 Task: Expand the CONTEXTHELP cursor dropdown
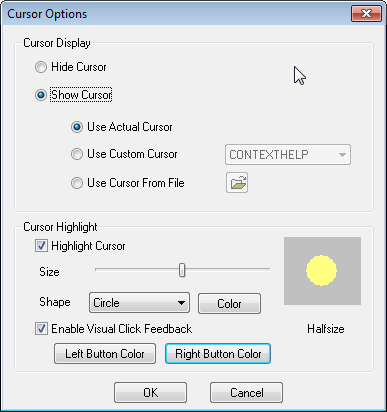click(x=288, y=155)
